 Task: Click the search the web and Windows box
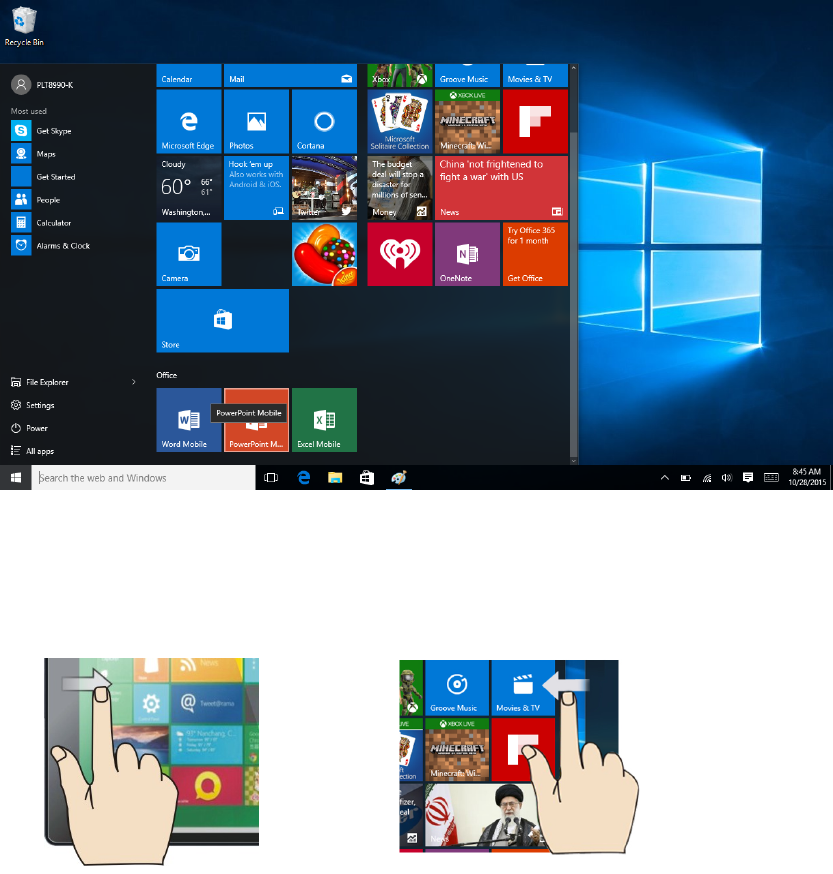tap(143, 478)
